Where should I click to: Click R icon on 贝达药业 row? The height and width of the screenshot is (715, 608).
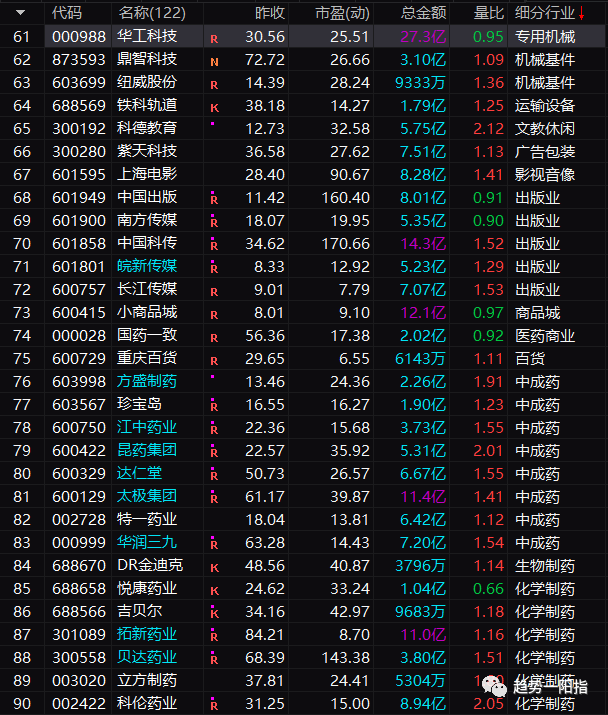[214, 658]
